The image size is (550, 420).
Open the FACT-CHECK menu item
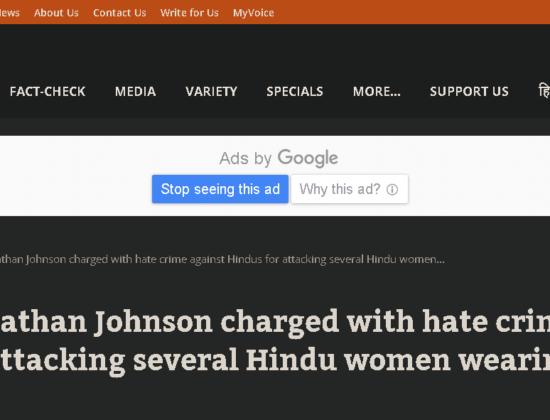click(x=48, y=92)
